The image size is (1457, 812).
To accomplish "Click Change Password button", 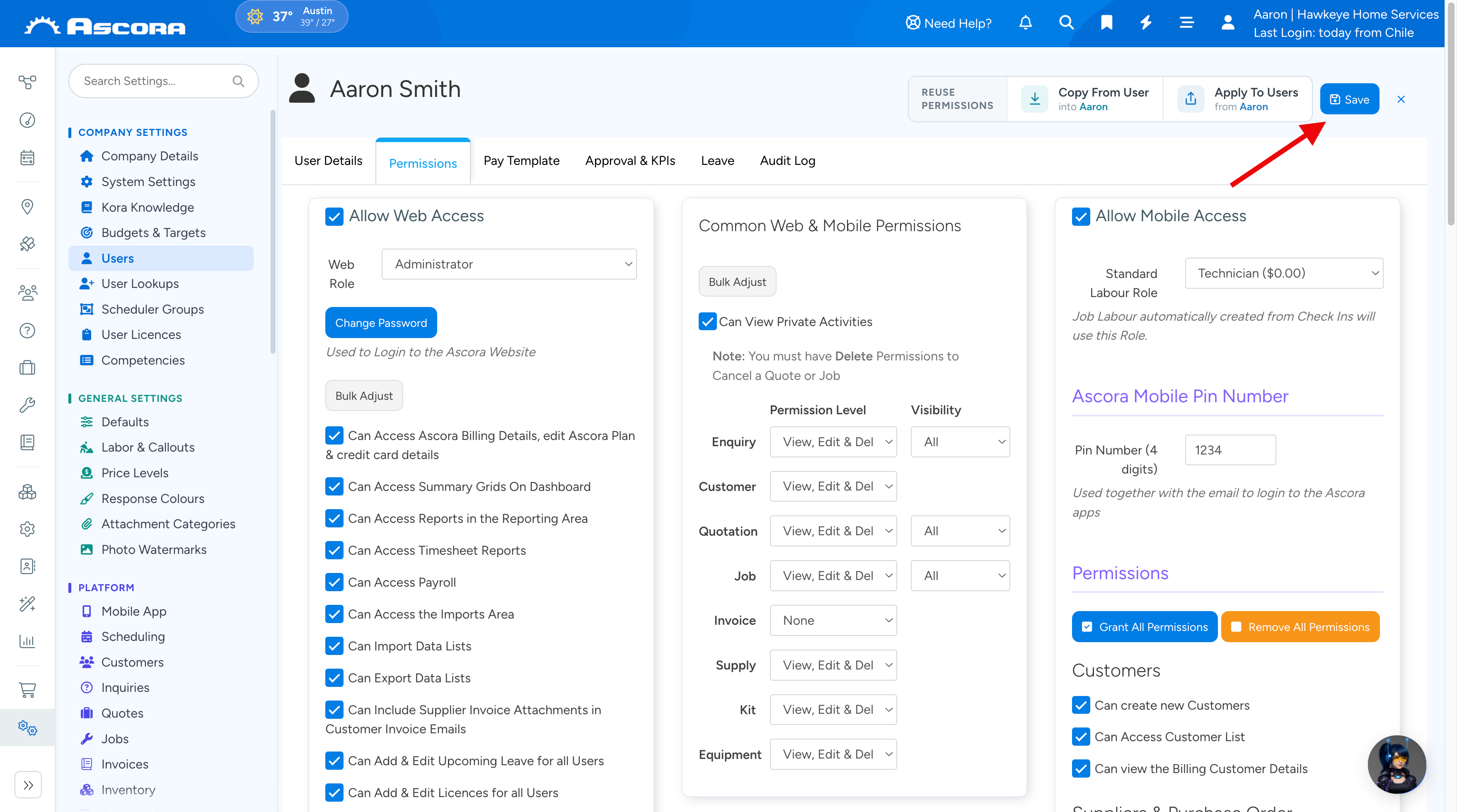I will pyautogui.click(x=381, y=322).
